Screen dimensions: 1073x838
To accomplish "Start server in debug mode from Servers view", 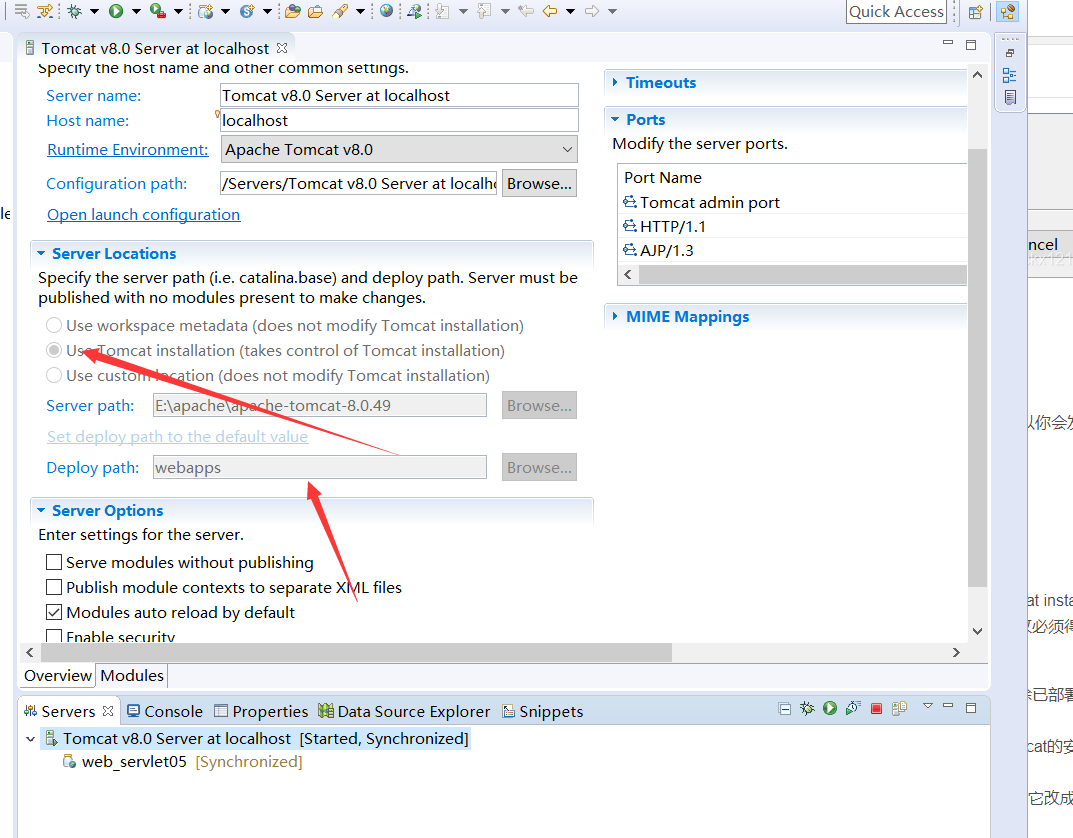I will (x=807, y=709).
